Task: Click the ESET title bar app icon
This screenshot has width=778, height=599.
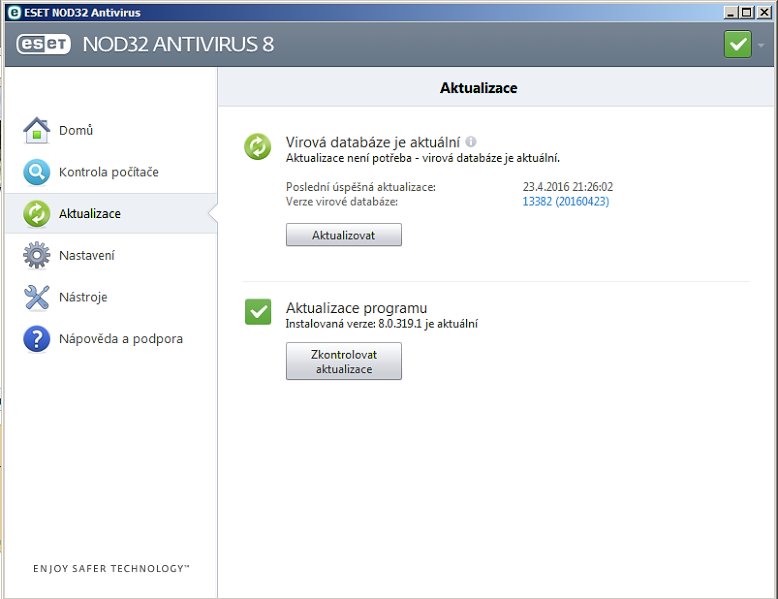Action: coord(15,12)
